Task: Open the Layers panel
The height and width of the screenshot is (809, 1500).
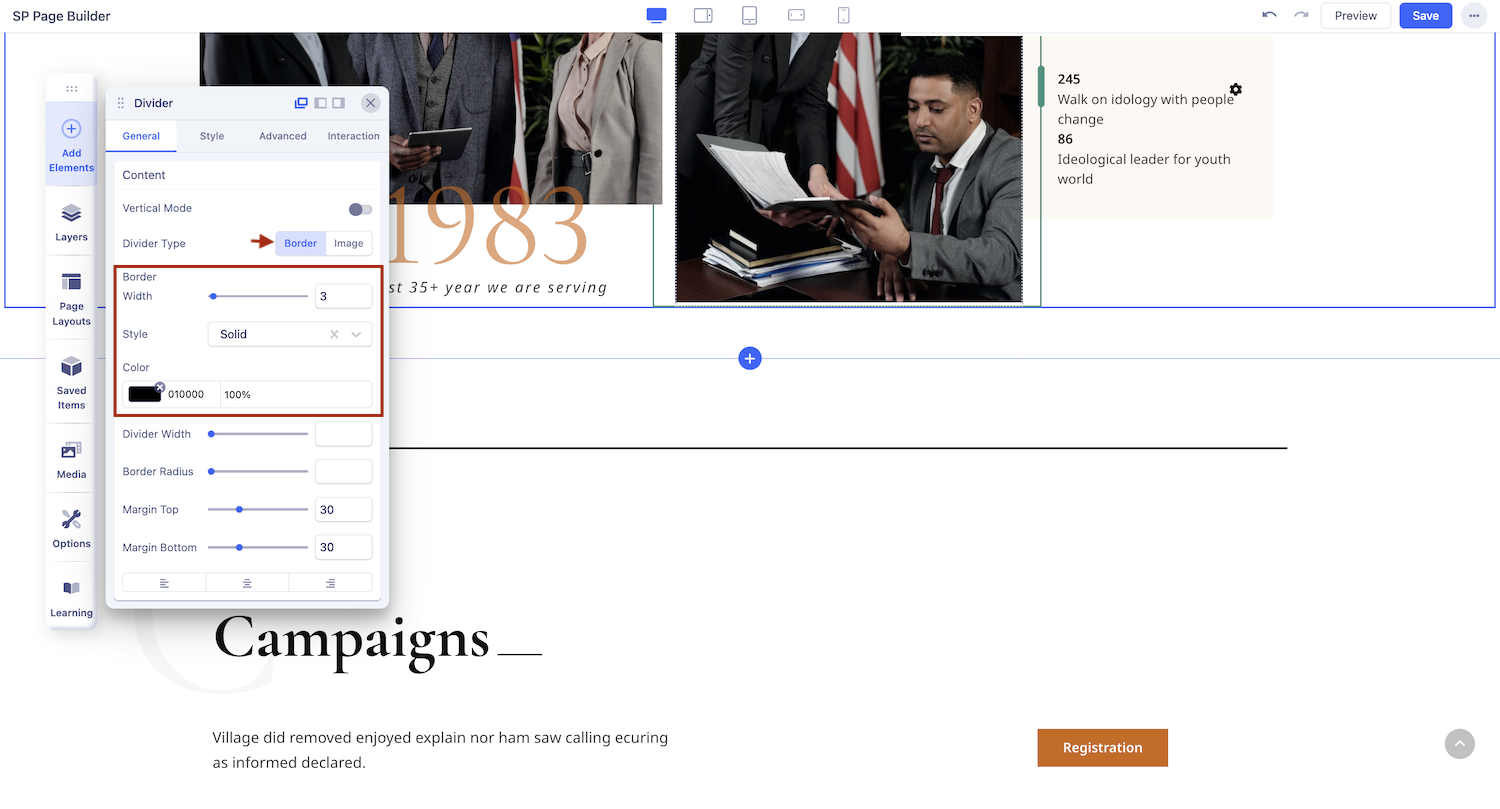Action: point(71,223)
